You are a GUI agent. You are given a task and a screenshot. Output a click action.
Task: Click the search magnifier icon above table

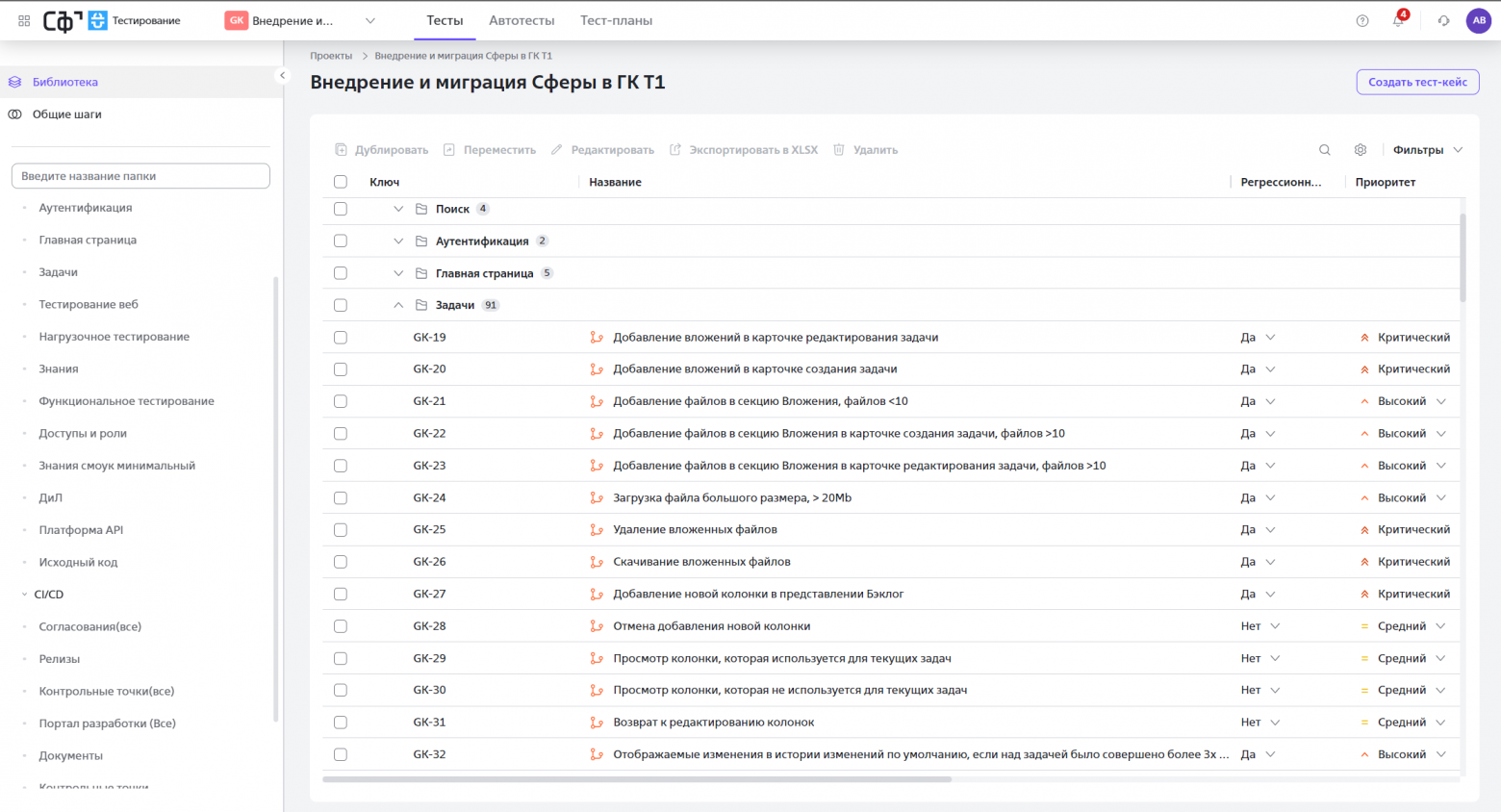coord(1325,150)
